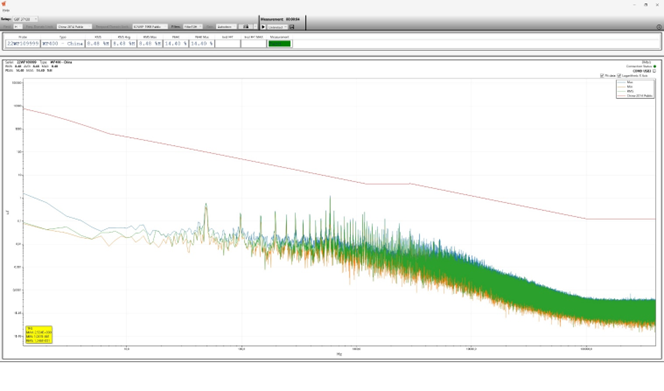Click the probe serial number field

click(23, 44)
